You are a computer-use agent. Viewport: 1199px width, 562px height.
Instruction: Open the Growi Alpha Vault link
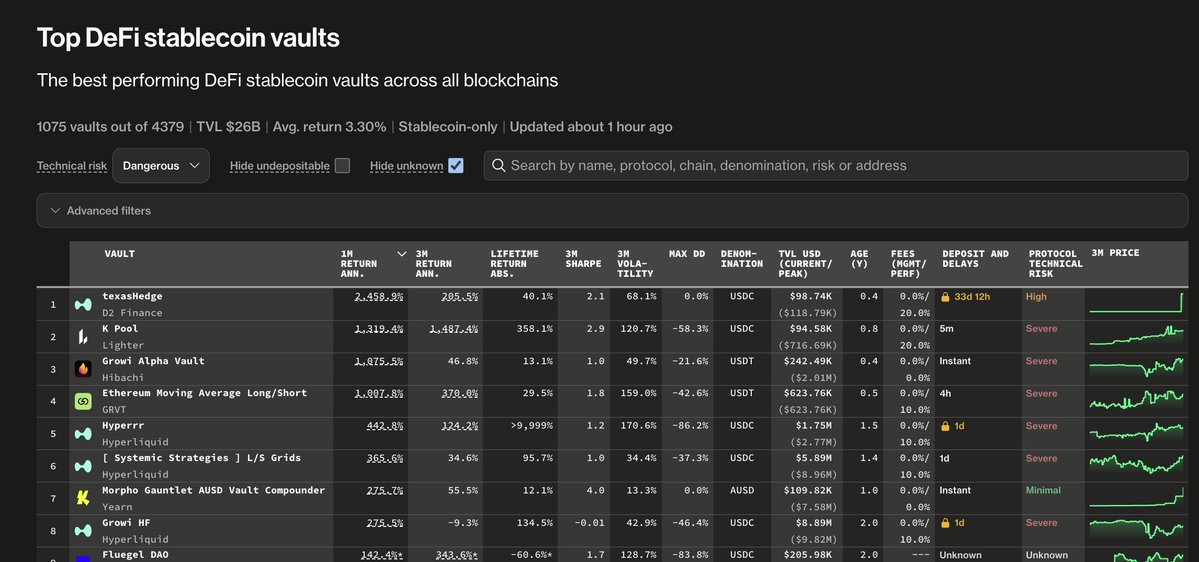pyautogui.click(x=154, y=361)
